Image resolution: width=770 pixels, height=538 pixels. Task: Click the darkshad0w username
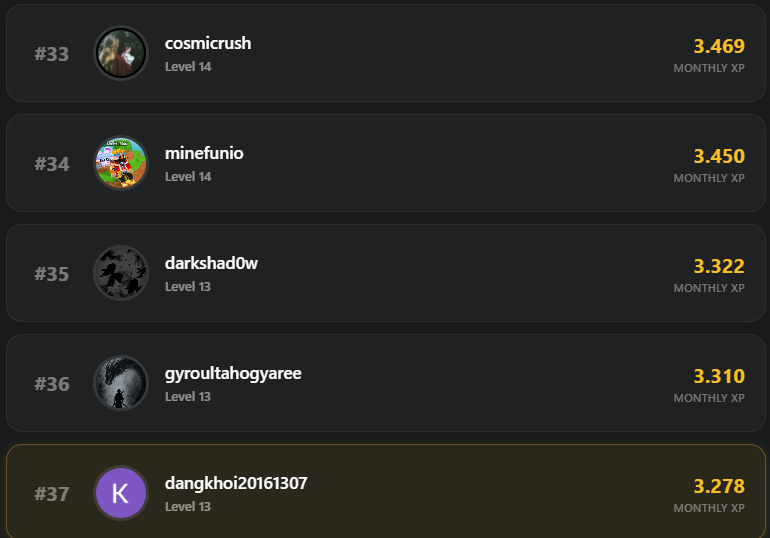pyautogui.click(x=212, y=263)
